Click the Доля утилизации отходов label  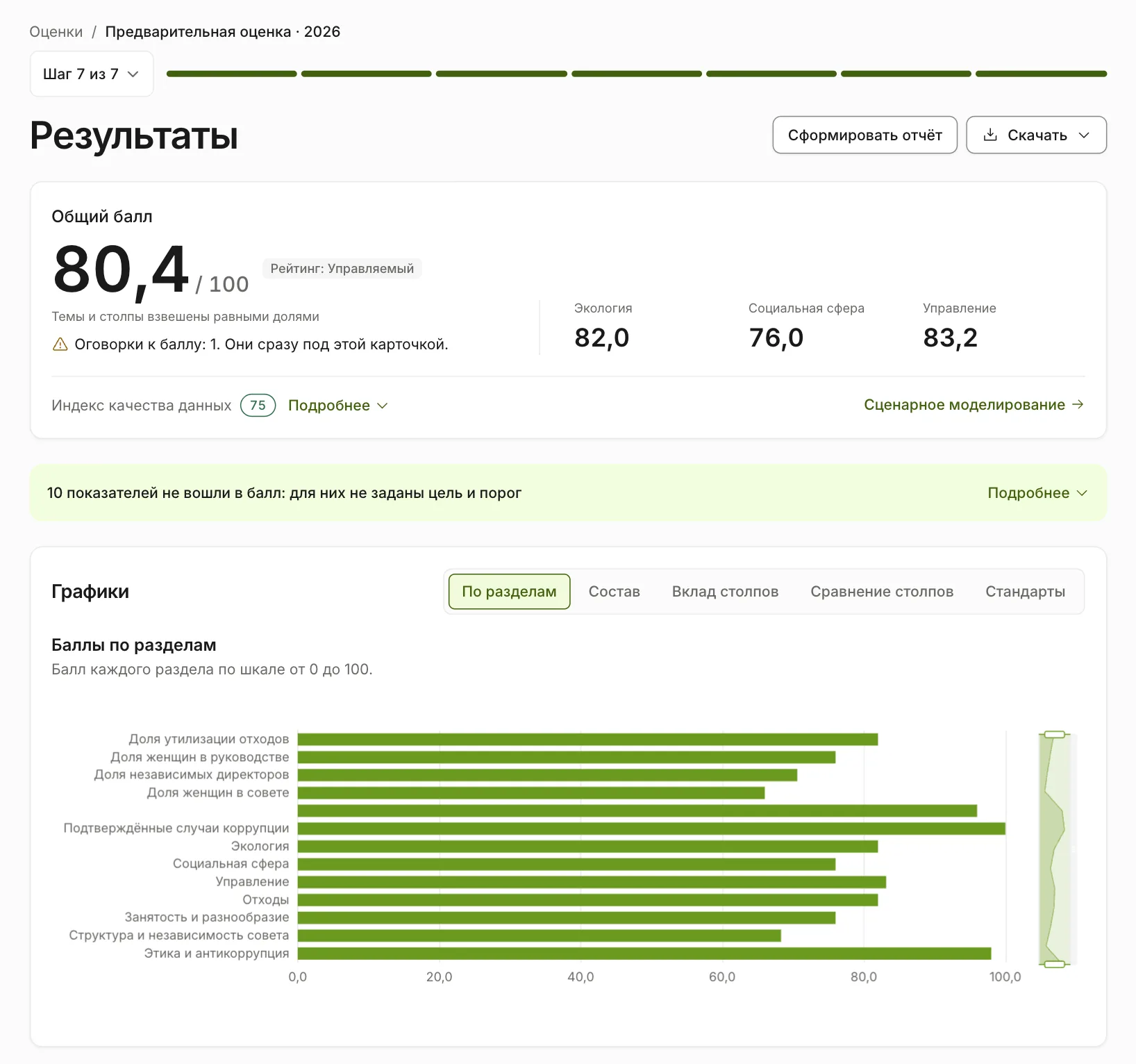pos(208,739)
